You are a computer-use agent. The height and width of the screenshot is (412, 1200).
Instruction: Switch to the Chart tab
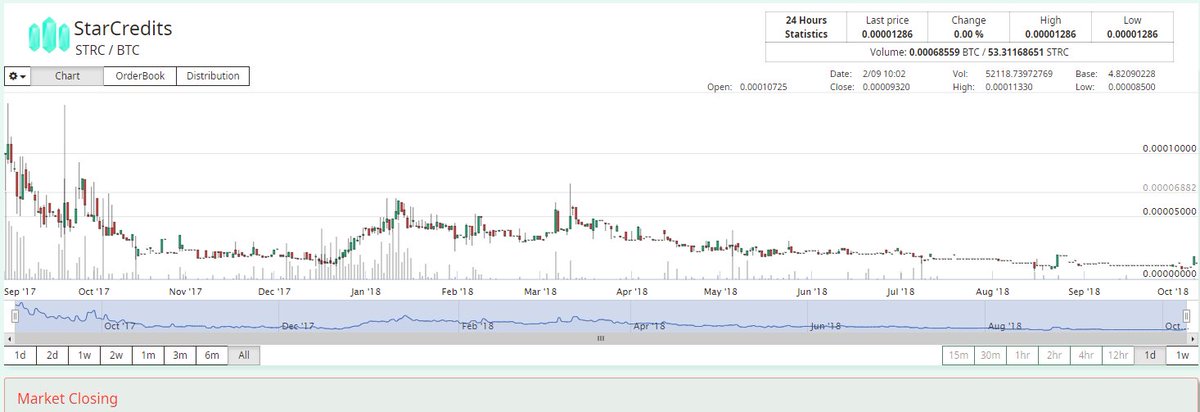[x=67, y=76]
